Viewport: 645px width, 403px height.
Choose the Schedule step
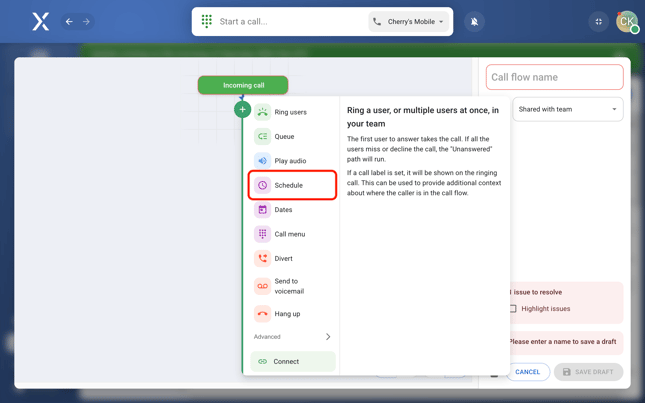(292, 185)
